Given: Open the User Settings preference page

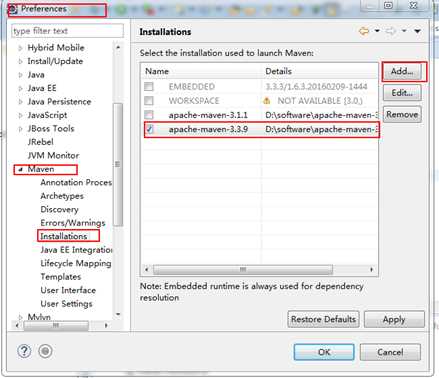Looking at the screenshot, I should [x=66, y=304].
